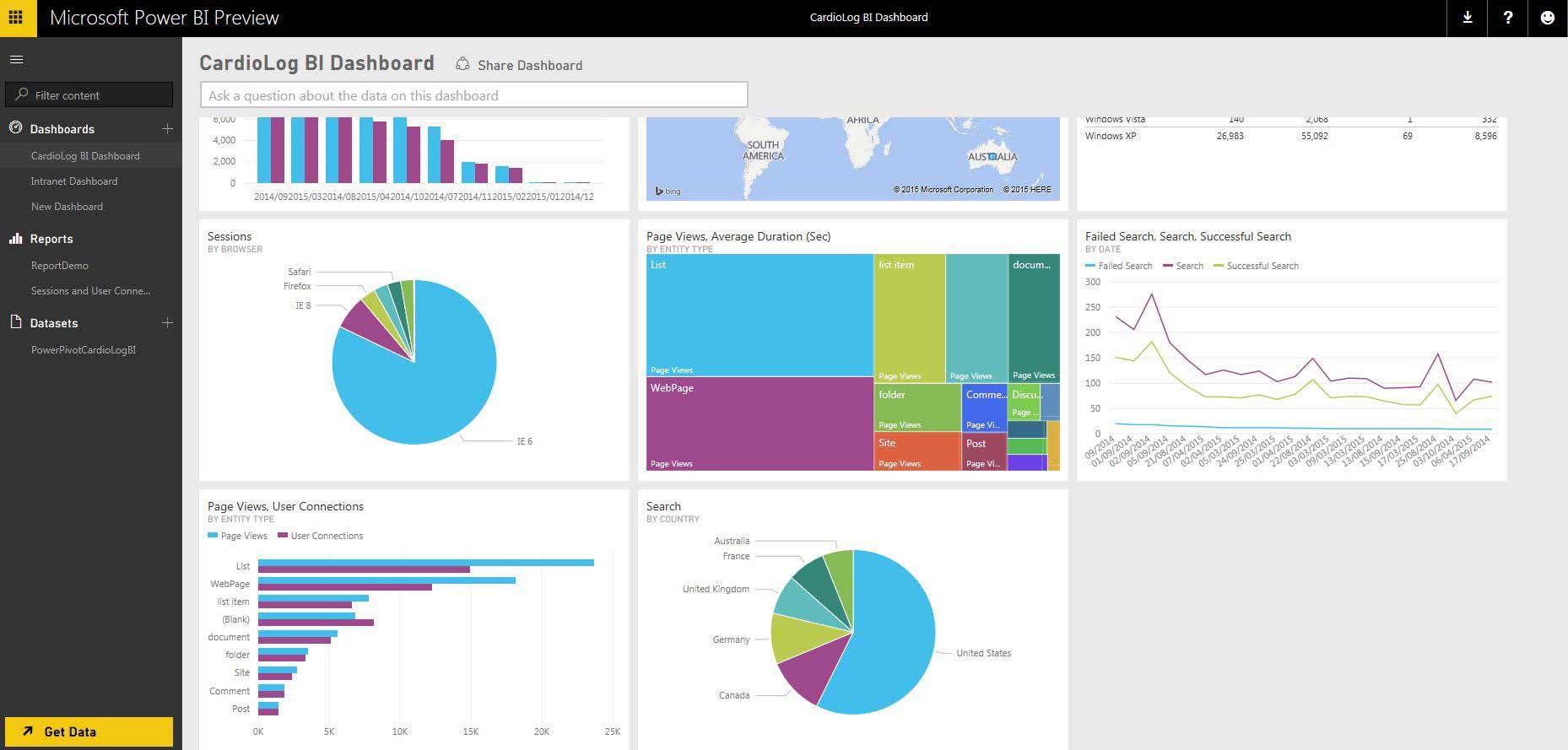
Task: Select the Site tile in treemap
Action: (x=917, y=451)
